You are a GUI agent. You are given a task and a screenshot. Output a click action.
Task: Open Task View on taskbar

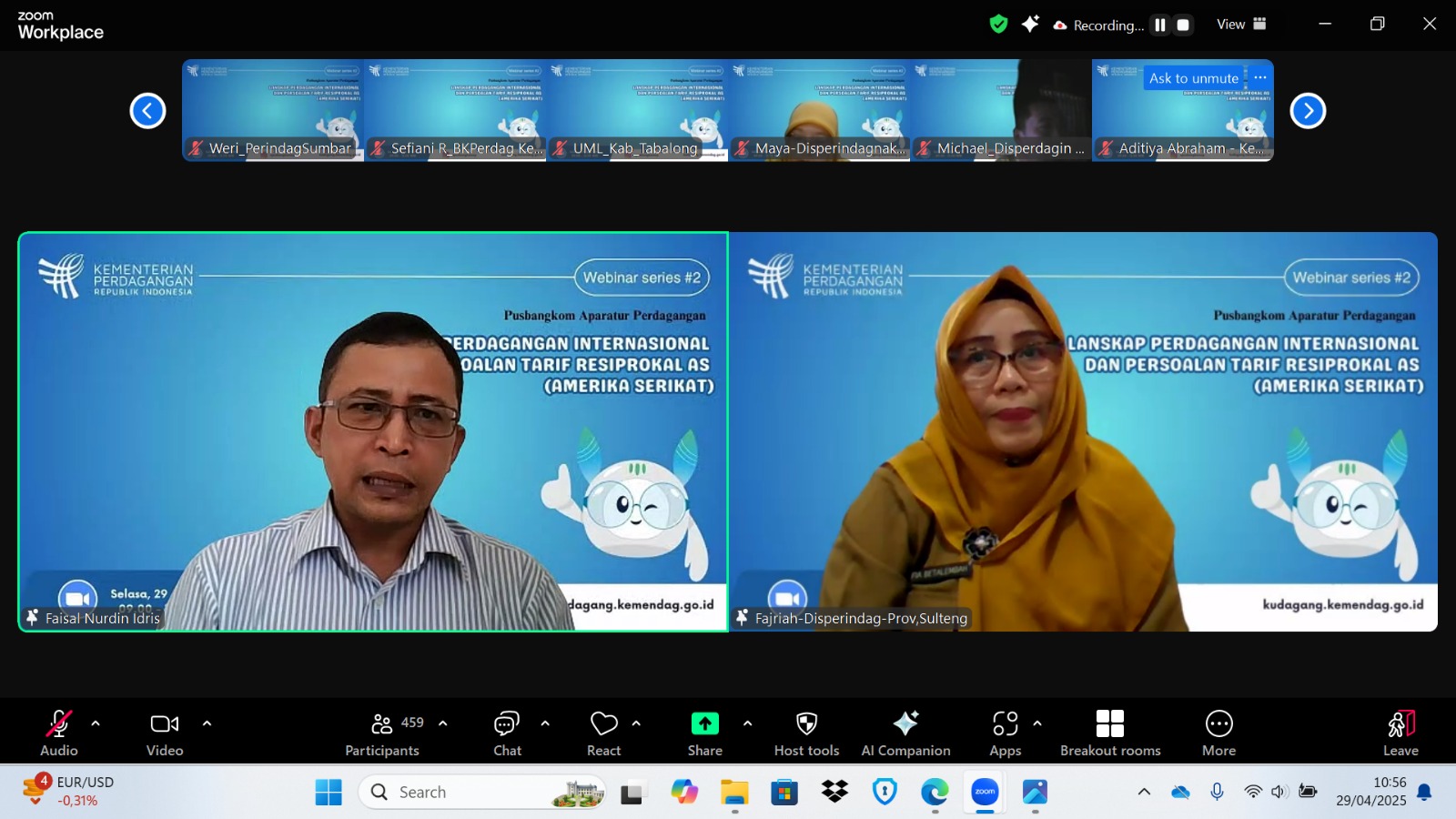pos(632,793)
